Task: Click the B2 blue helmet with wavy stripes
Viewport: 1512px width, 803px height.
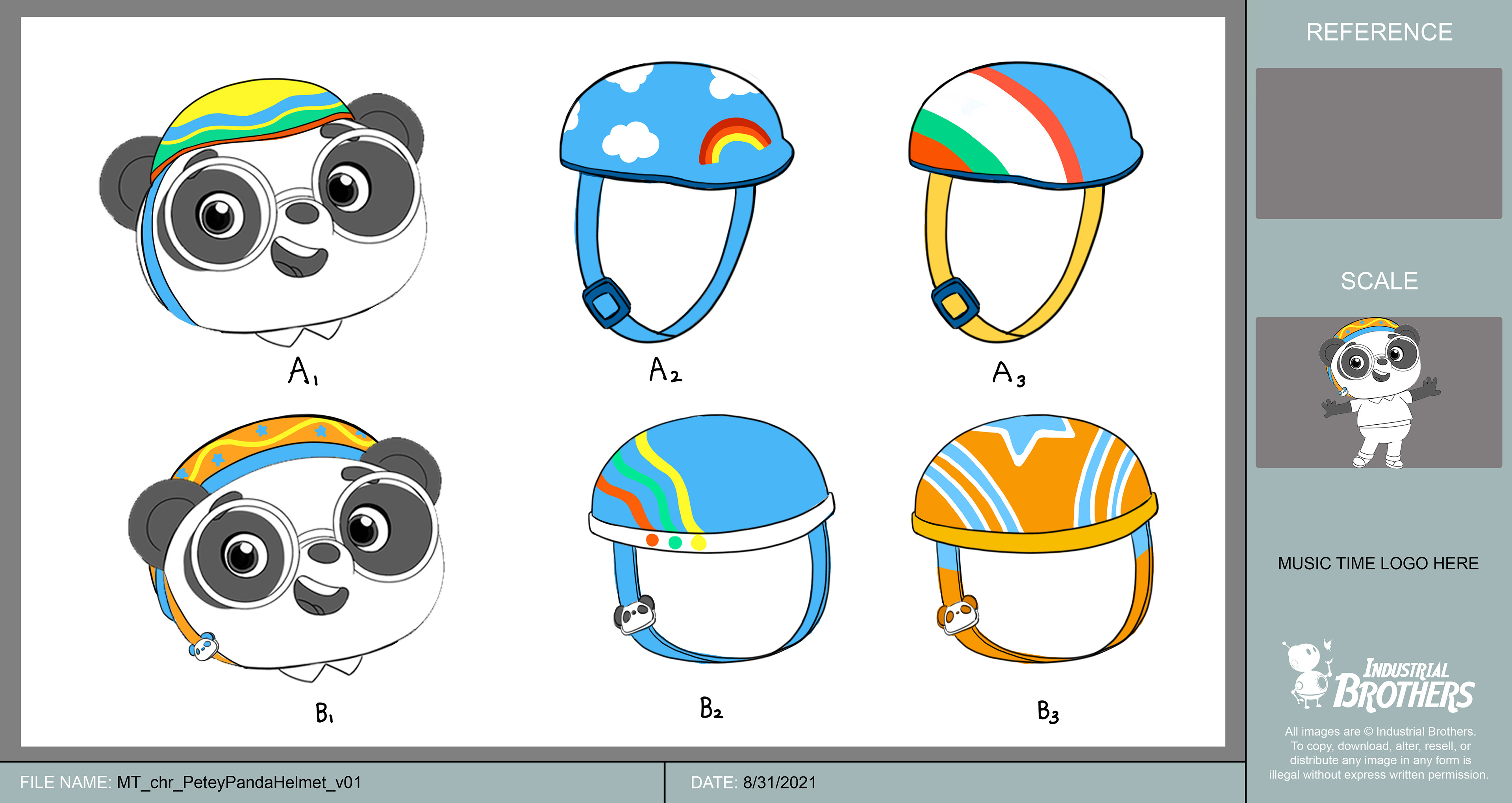Action: pos(712,539)
